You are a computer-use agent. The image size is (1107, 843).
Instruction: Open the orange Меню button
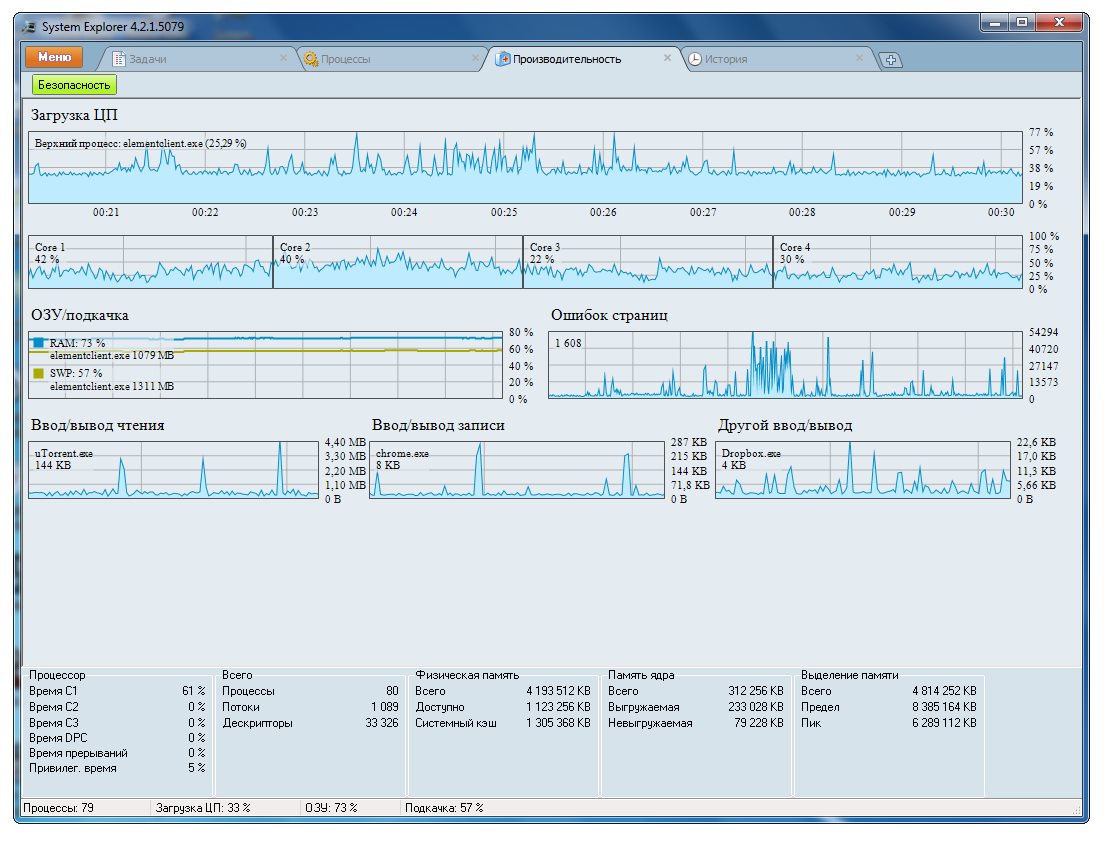pyautogui.click(x=54, y=58)
